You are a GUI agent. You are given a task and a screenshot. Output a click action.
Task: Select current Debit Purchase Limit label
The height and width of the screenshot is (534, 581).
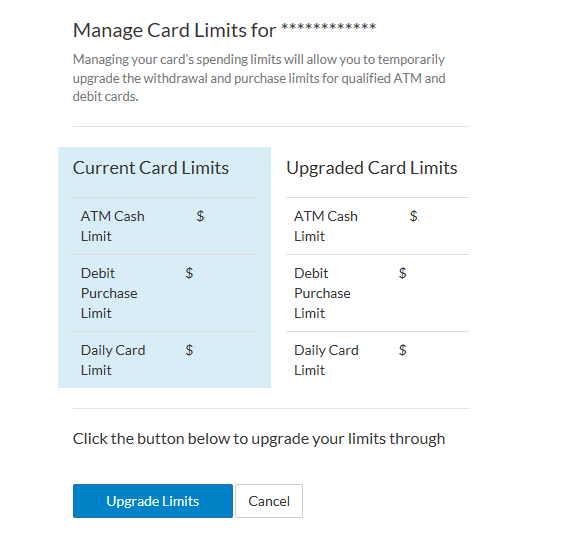point(109,293)
